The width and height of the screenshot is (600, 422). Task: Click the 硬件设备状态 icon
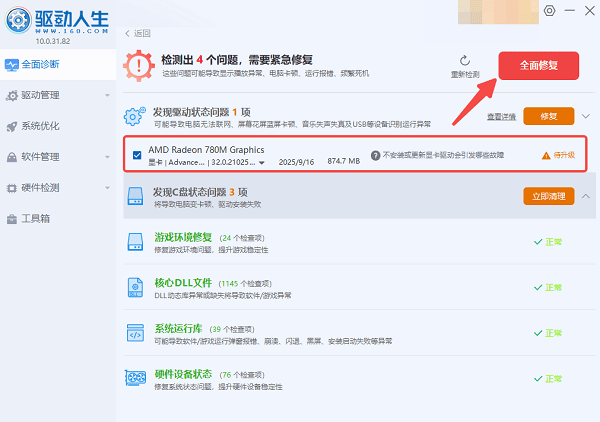pos(136,377)
